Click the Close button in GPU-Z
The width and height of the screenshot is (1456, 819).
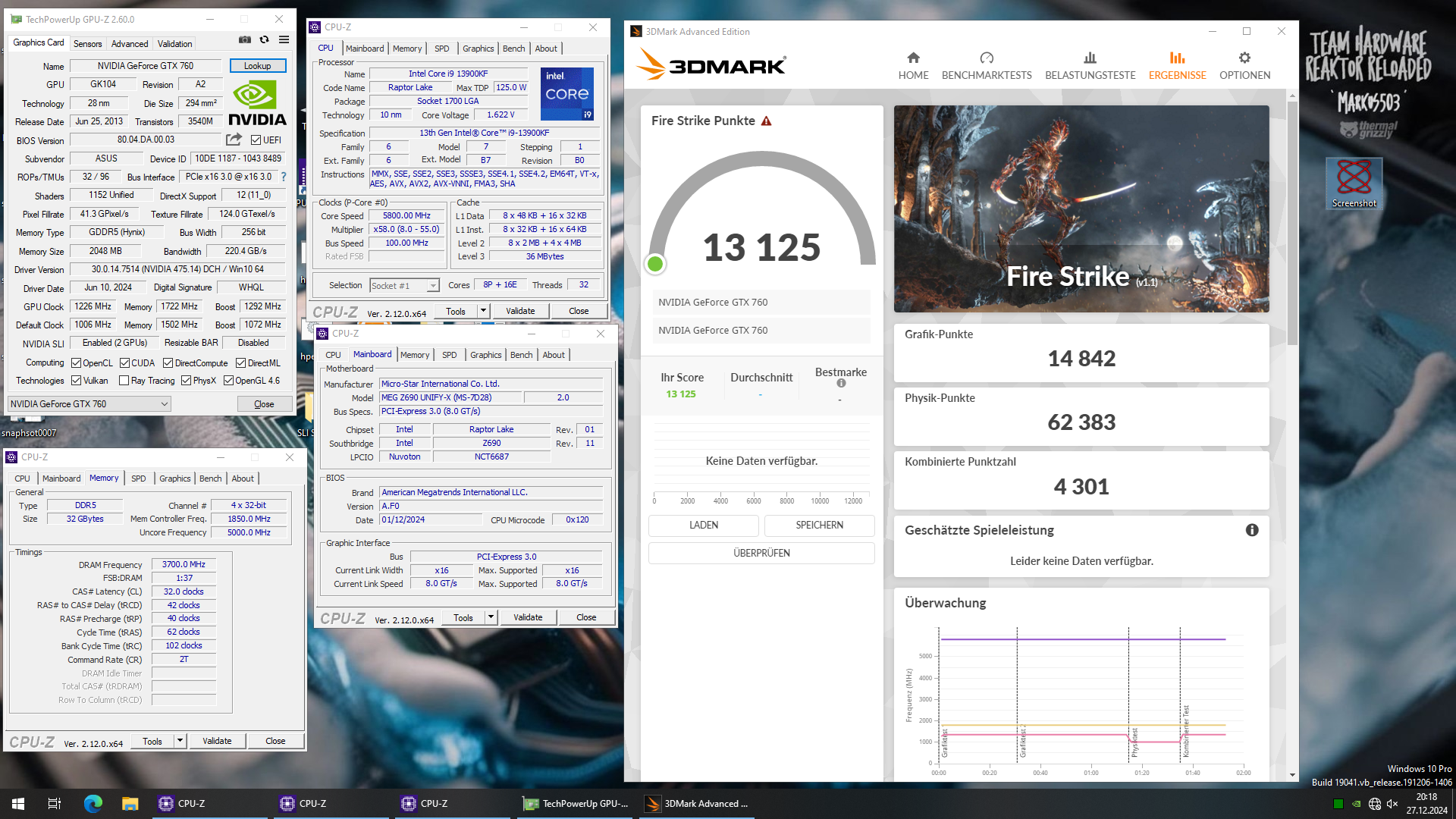point(264,404)
